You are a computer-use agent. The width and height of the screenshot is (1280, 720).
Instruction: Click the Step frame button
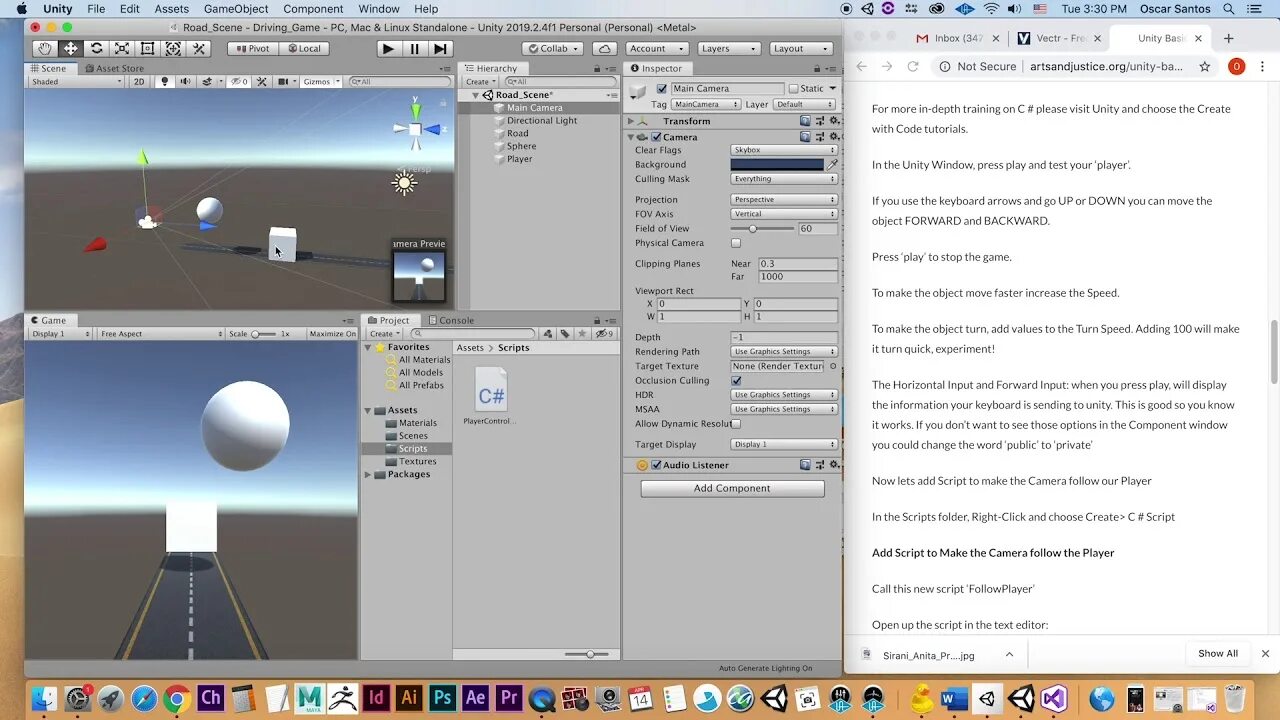click(440, 48)
